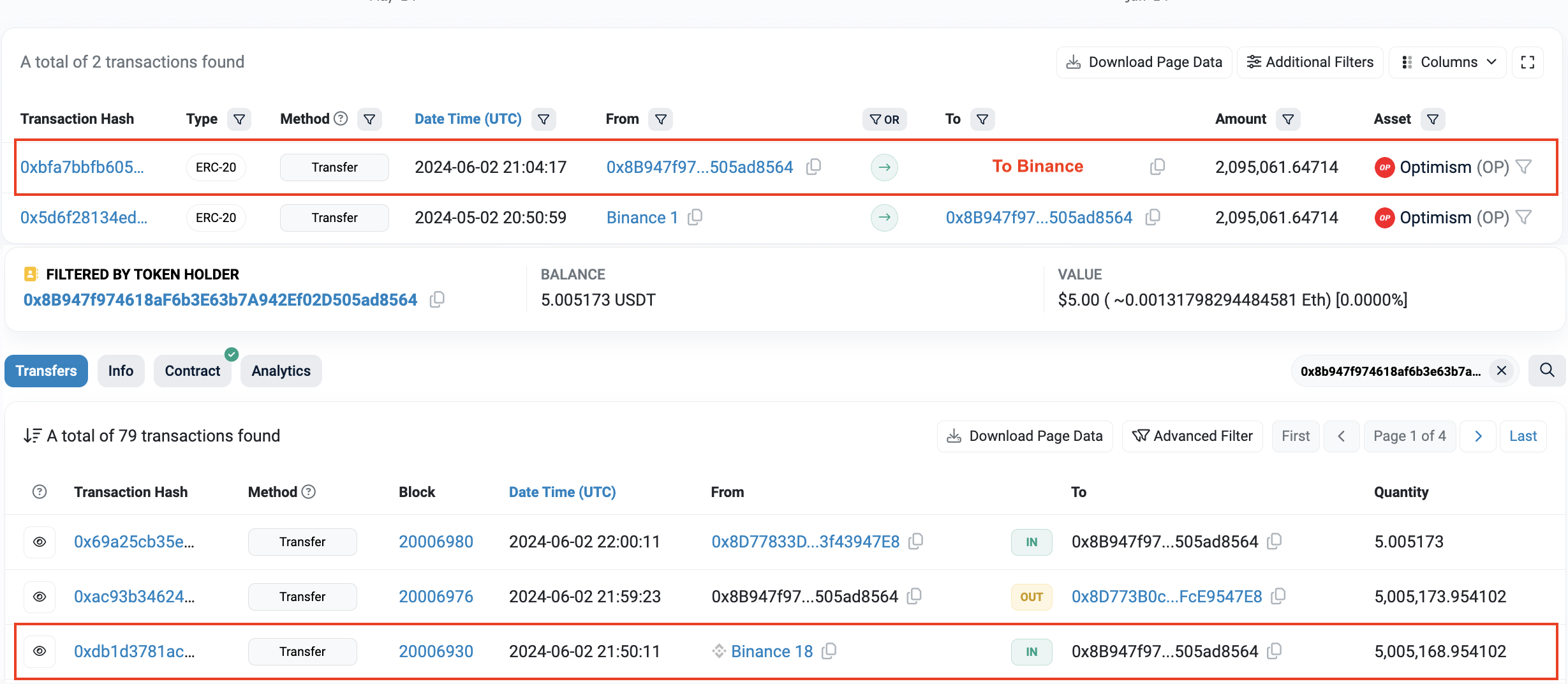Open the Contract tab
This screenshot has width=1568, height=684.
193,371
